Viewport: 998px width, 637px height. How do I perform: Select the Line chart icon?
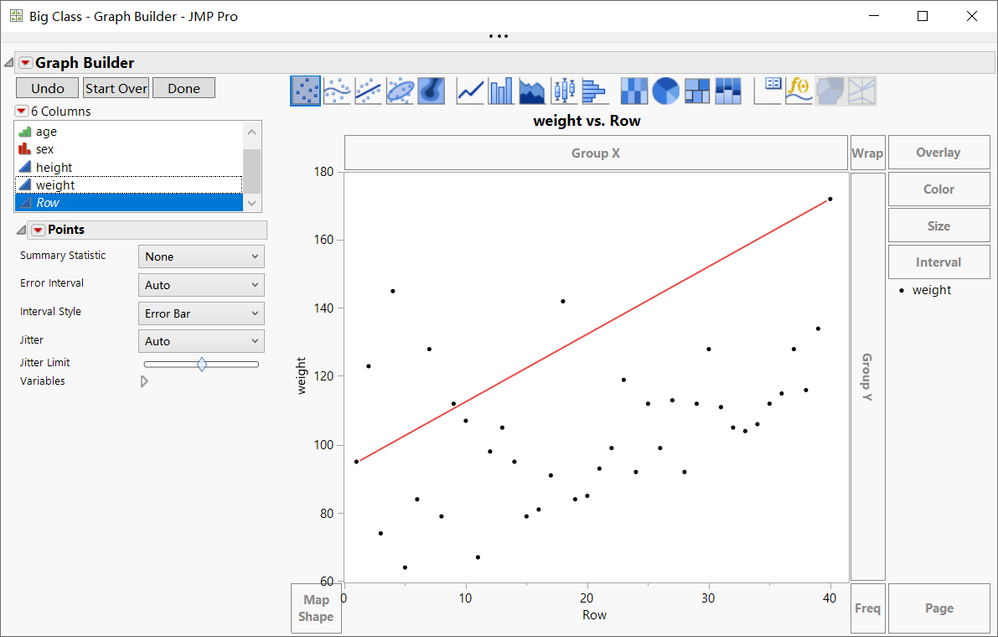click(x=470, y=90)
